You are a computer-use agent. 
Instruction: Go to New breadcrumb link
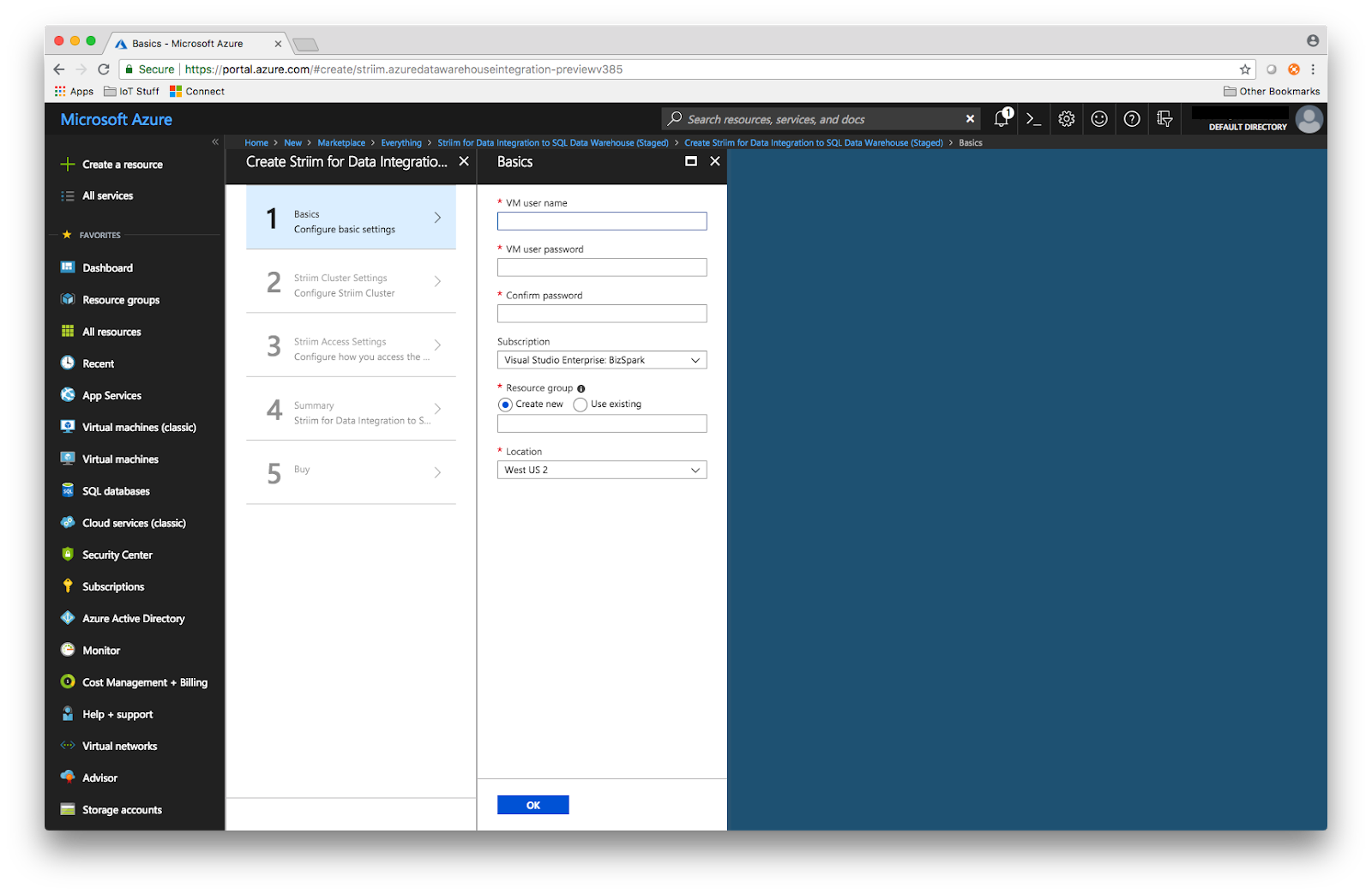(x=292, y=143)
